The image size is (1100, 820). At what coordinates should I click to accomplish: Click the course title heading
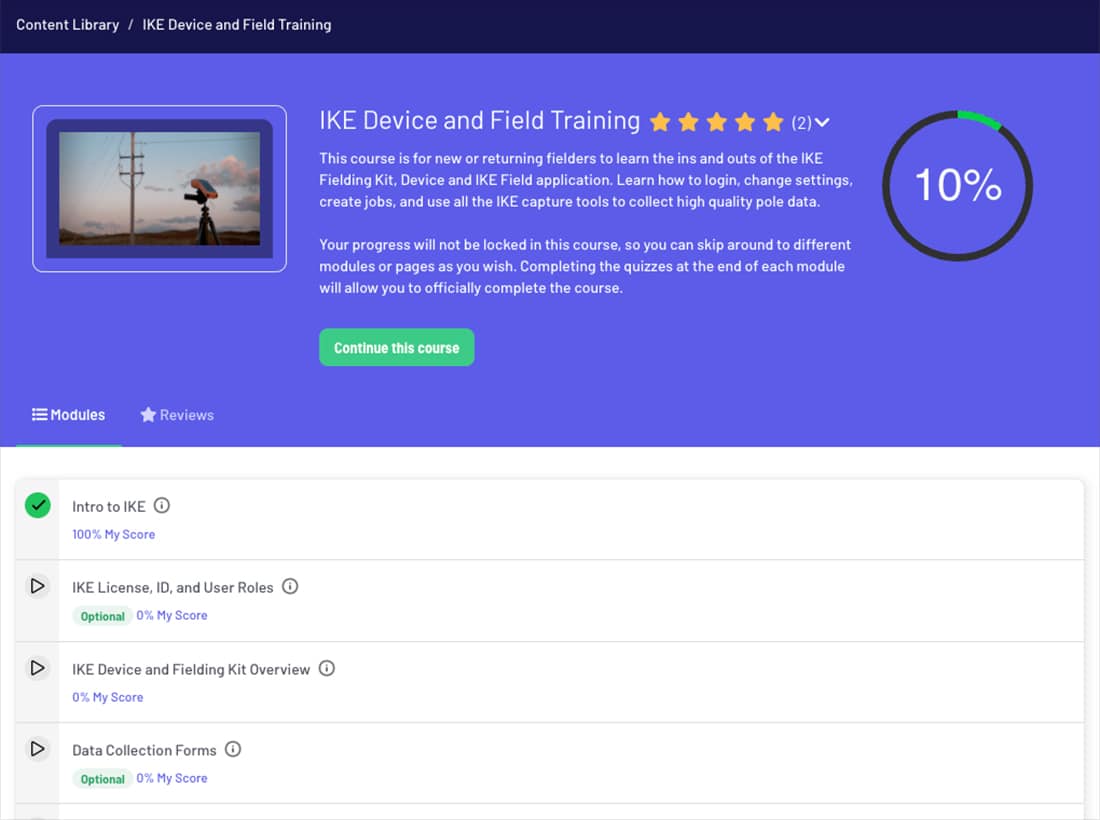480,121
